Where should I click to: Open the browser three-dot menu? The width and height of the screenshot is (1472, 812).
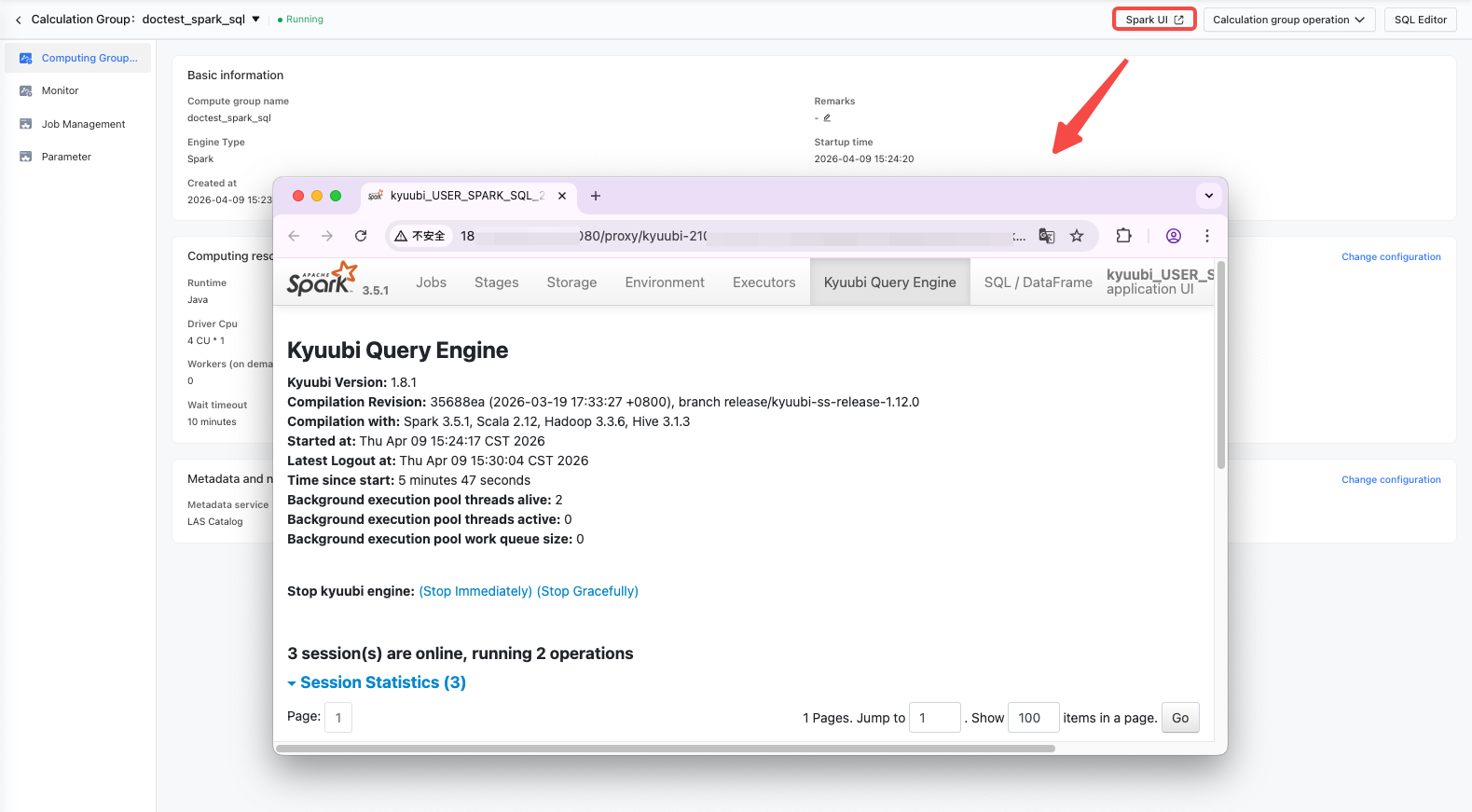tap(1207, 236)
